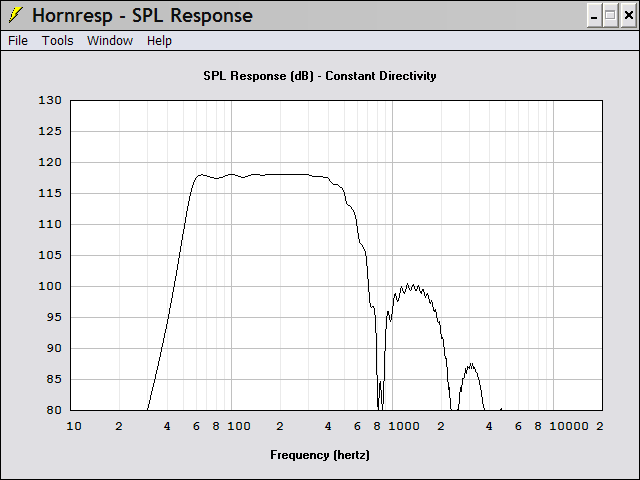640x480 pixels.
Task: Click the 95 dB axis label
Action: (x=52, y=317)
